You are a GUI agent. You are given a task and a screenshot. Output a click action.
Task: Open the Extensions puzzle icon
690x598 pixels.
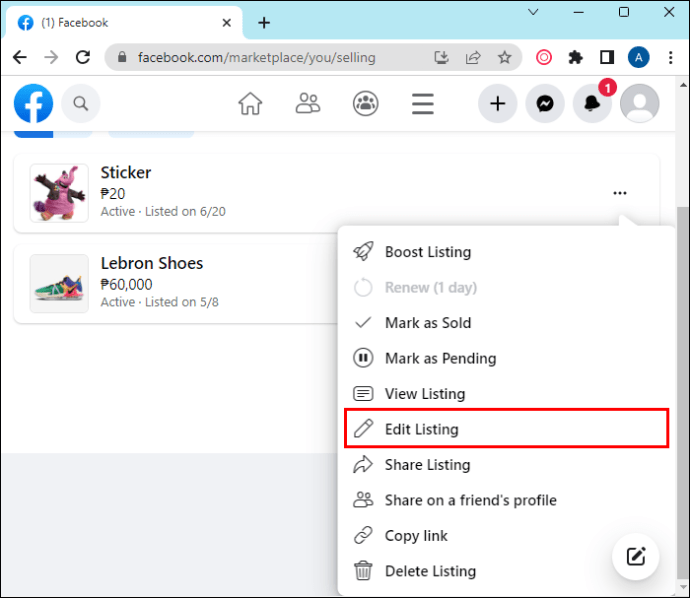576,57
